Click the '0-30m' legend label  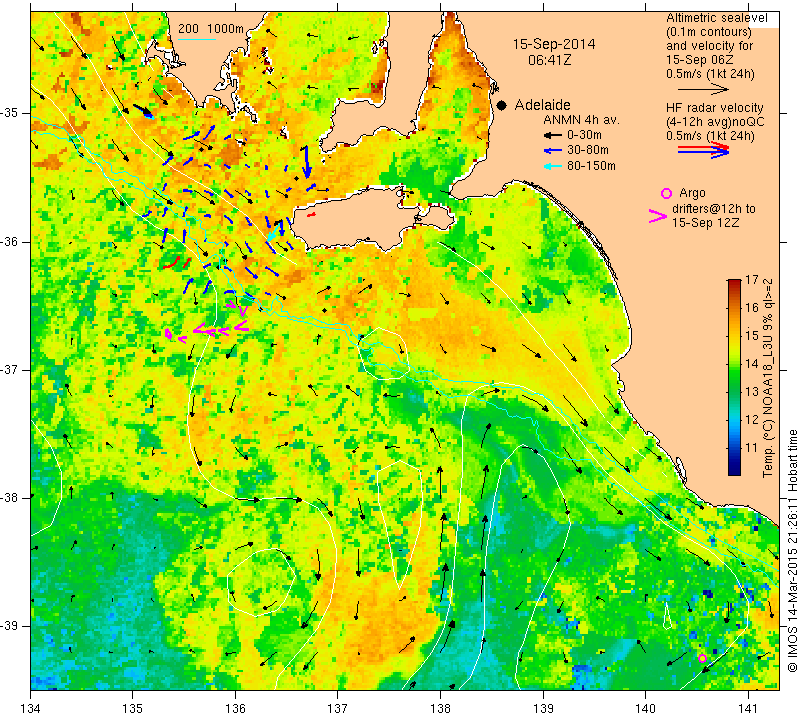(584, 135)
